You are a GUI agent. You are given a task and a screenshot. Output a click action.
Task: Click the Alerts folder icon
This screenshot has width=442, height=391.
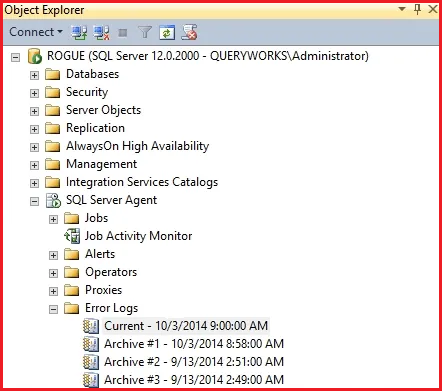72,254
